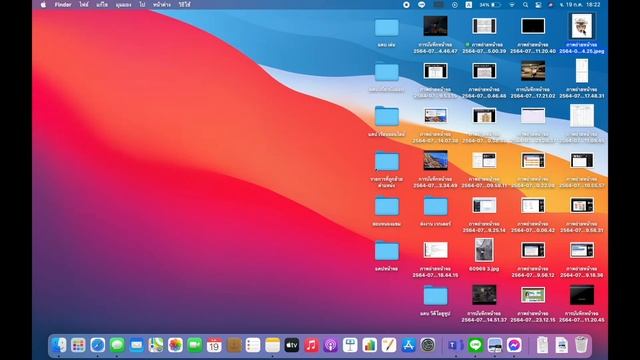Viewport: 640px width, 360px height.
Task: Select the 60969 3.jpg file thumbnail
Action: click(x=484, y=250)
